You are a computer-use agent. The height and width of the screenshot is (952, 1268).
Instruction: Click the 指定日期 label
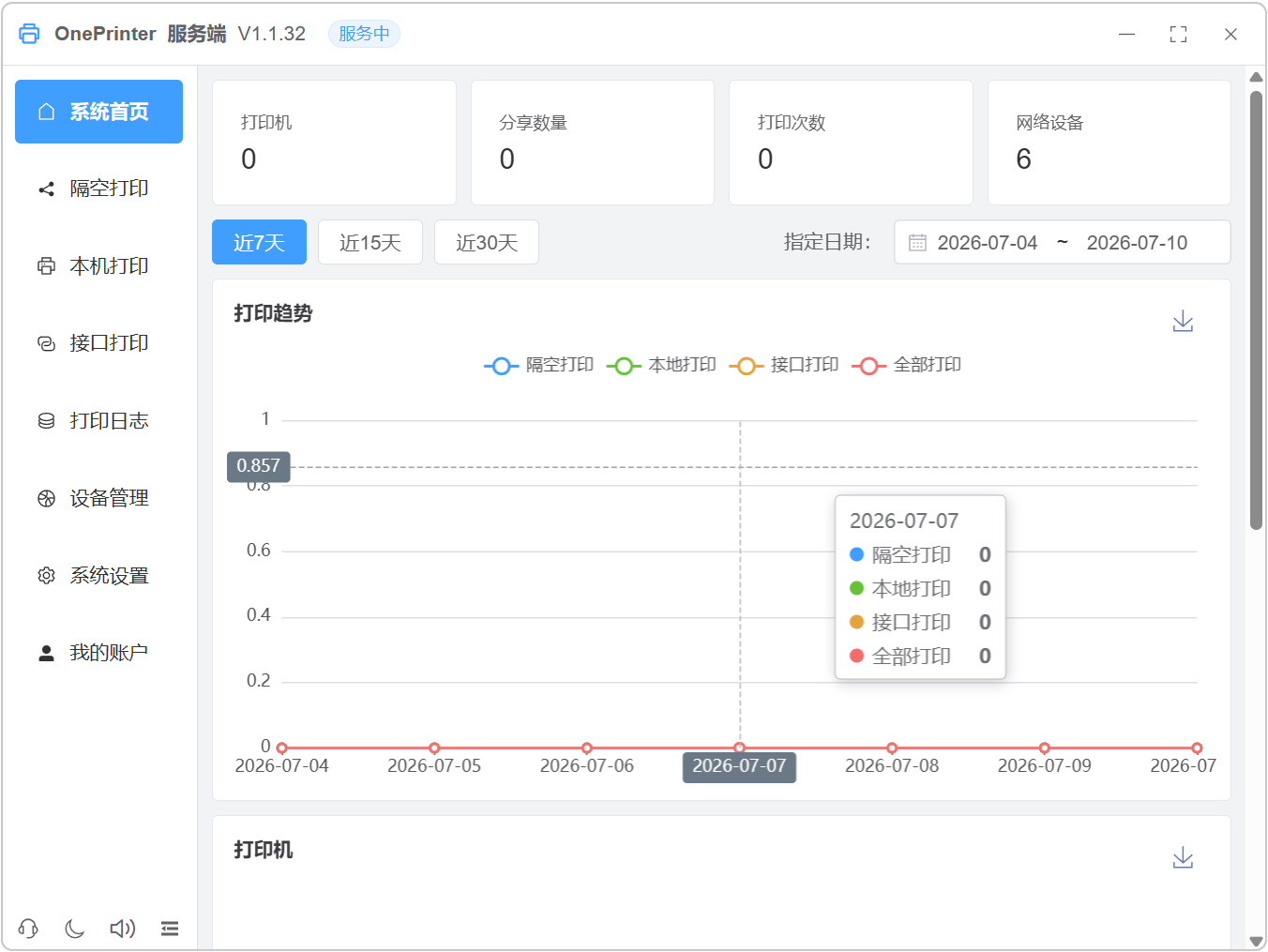tap(827, 243)
